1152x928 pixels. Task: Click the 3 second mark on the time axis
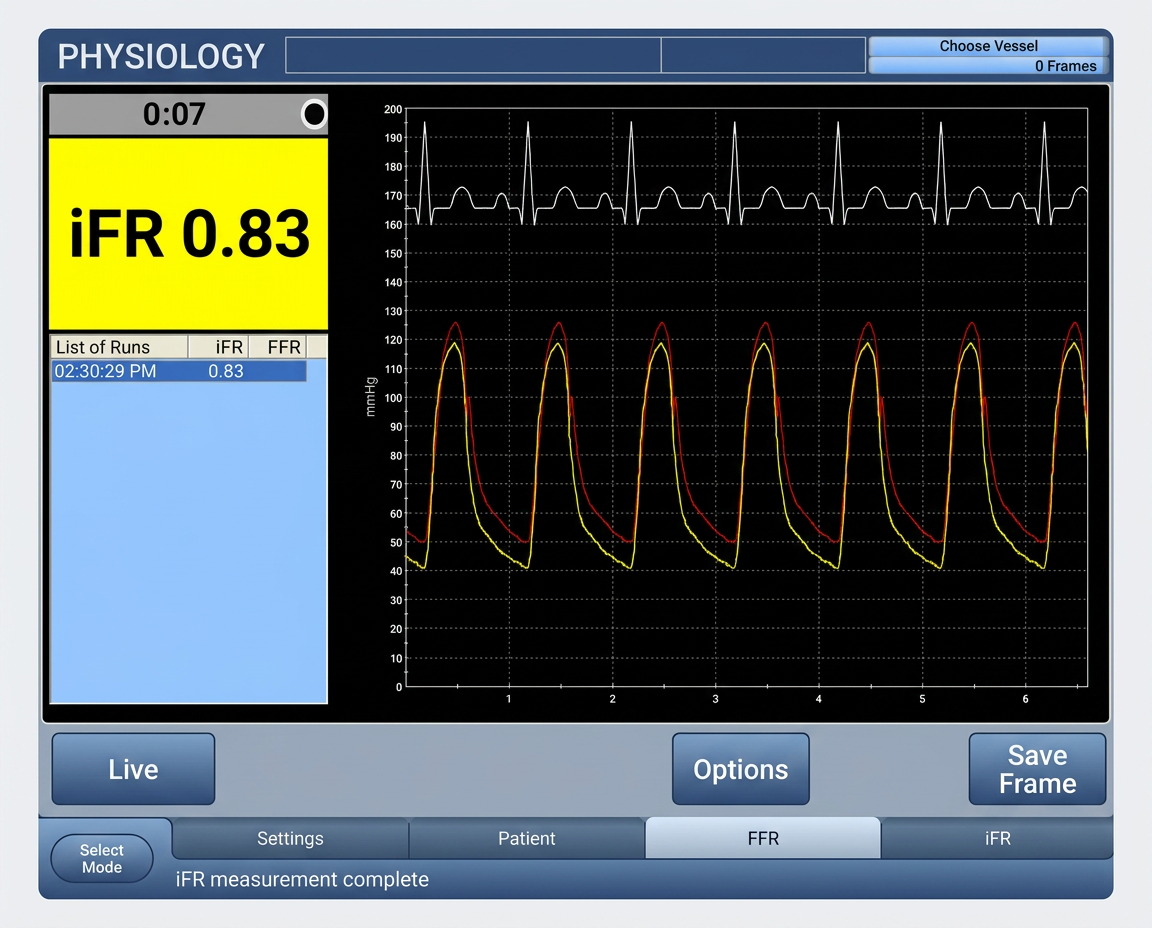tap(715, 699)
